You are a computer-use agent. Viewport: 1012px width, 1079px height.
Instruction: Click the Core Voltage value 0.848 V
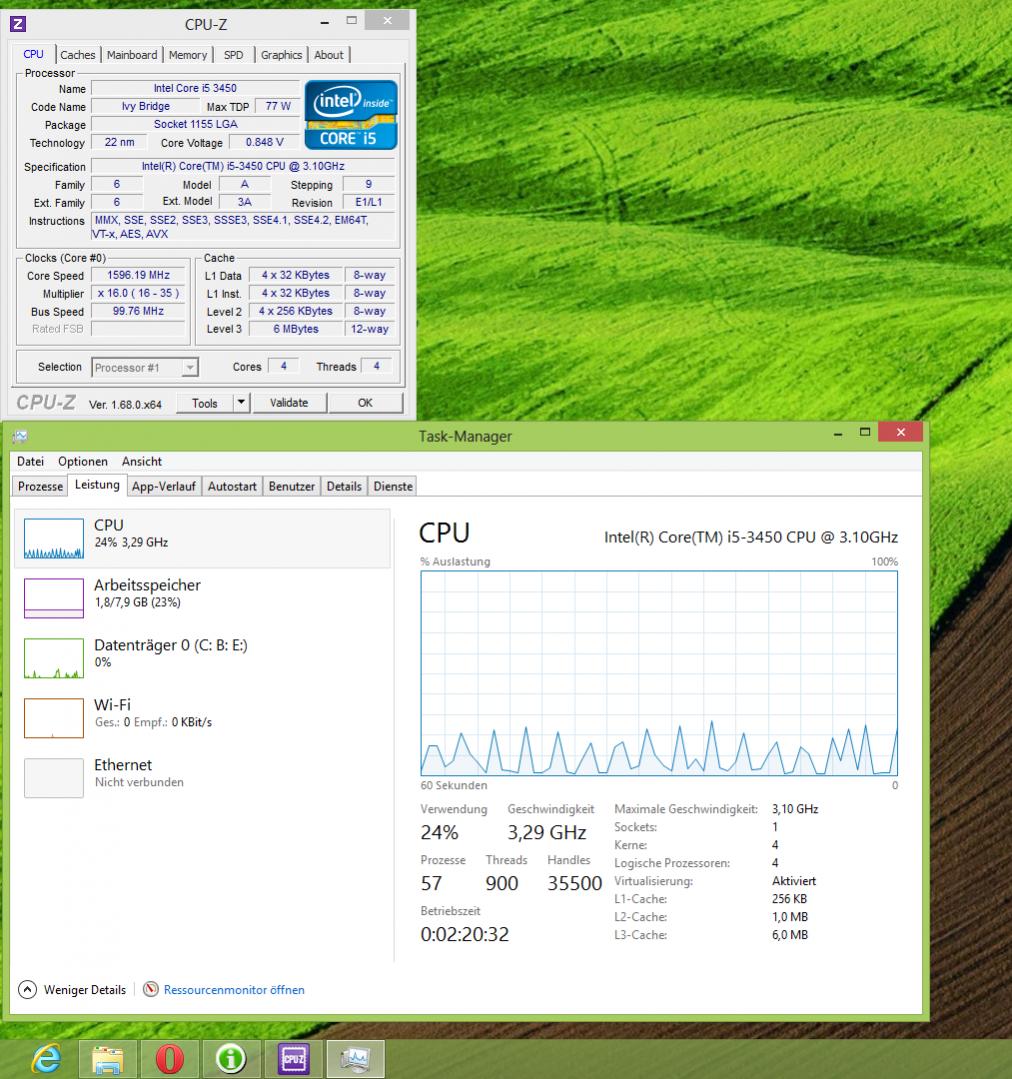click(265, 142)
